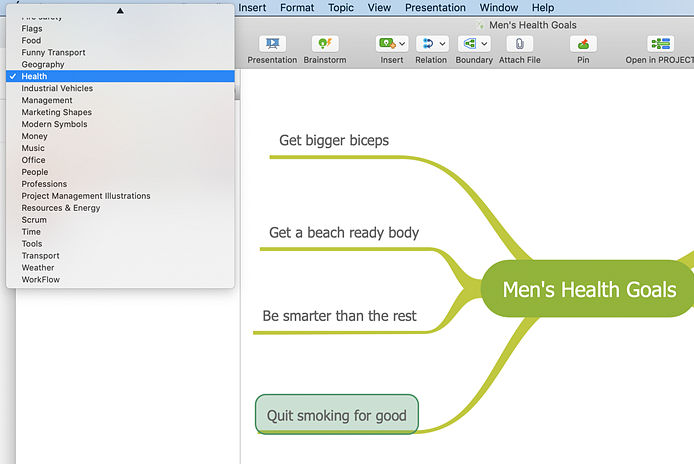Select the Get bigger biceps topic
Viewport: 694px width, 464px height.
tap(334, 140)
